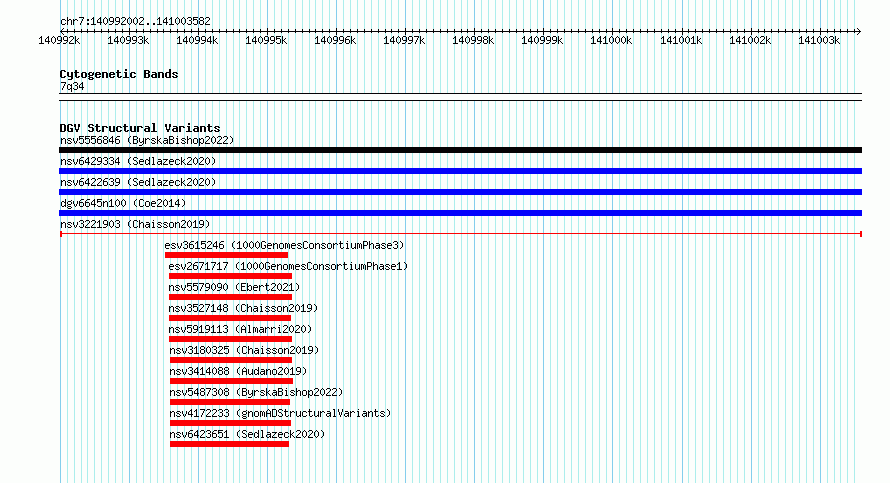The width and height of the screenshot is (890, 483).
Task: Click the blue nsv6422639 variant bar
Action: pos(460,192)
